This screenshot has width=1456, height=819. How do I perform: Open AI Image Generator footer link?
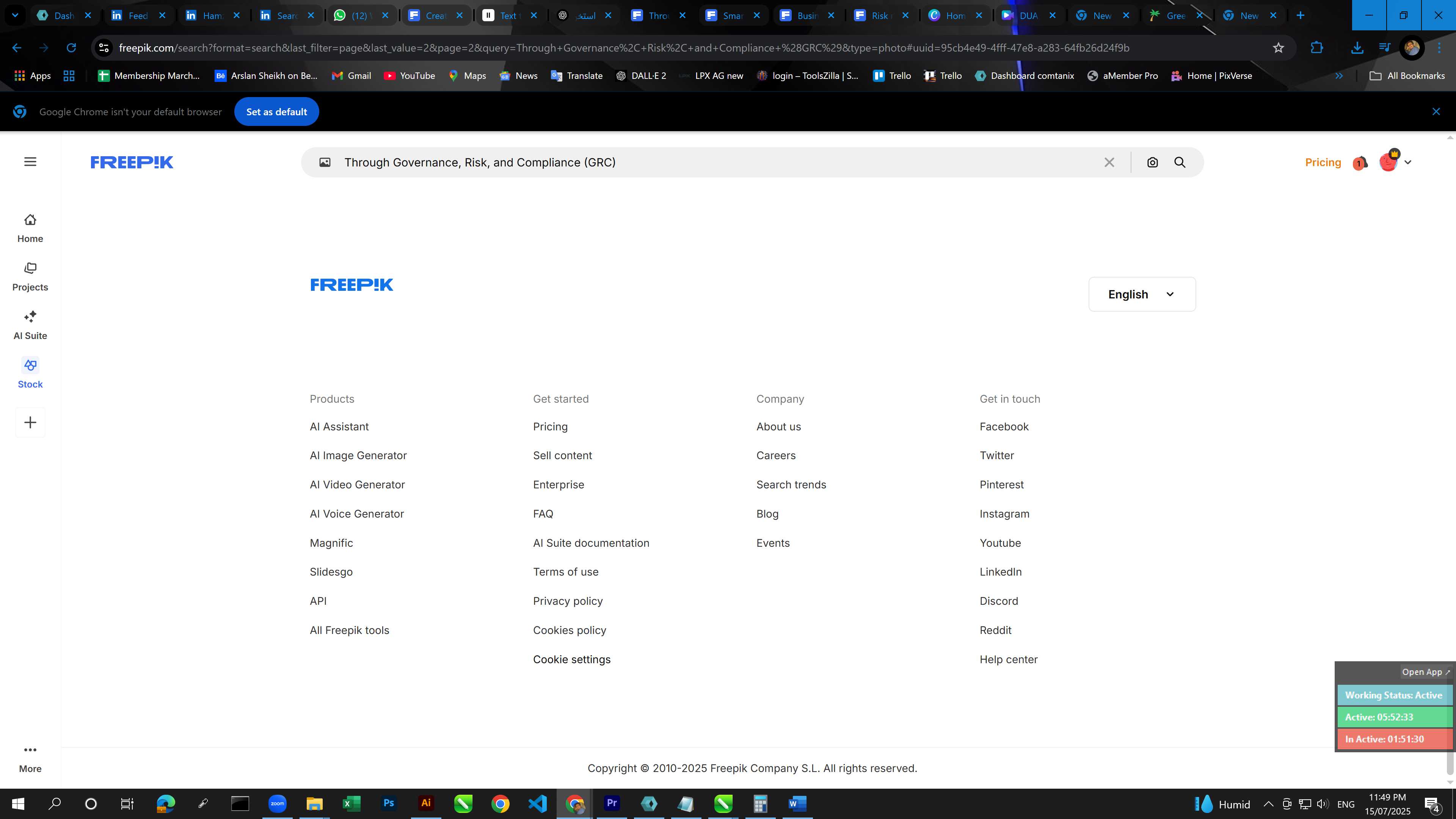pos(358,455)
